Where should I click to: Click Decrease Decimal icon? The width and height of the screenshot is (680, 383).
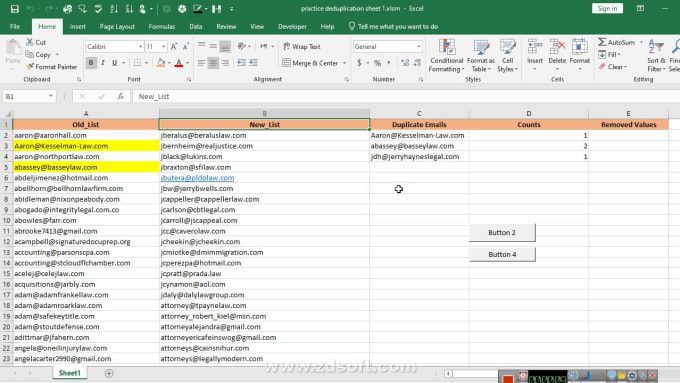tap(417, 63)
